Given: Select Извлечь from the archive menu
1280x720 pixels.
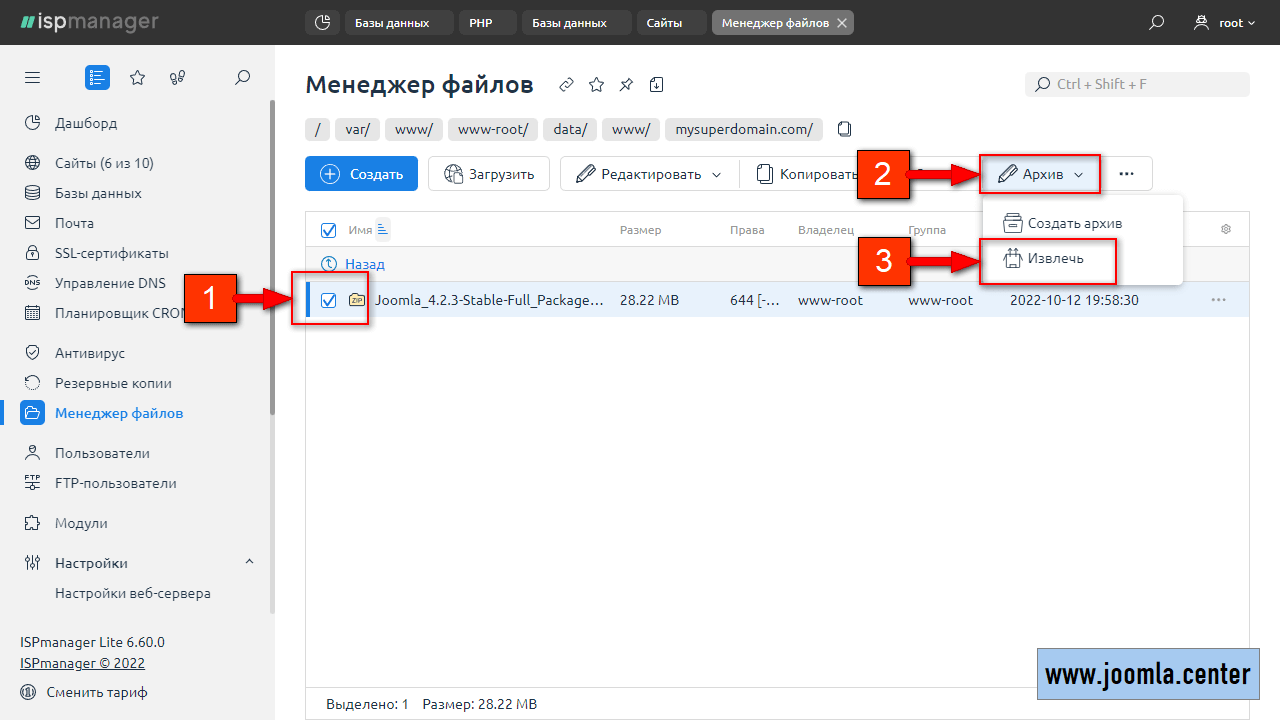Looking at the screenshot, I should (x=1055, y=258).
